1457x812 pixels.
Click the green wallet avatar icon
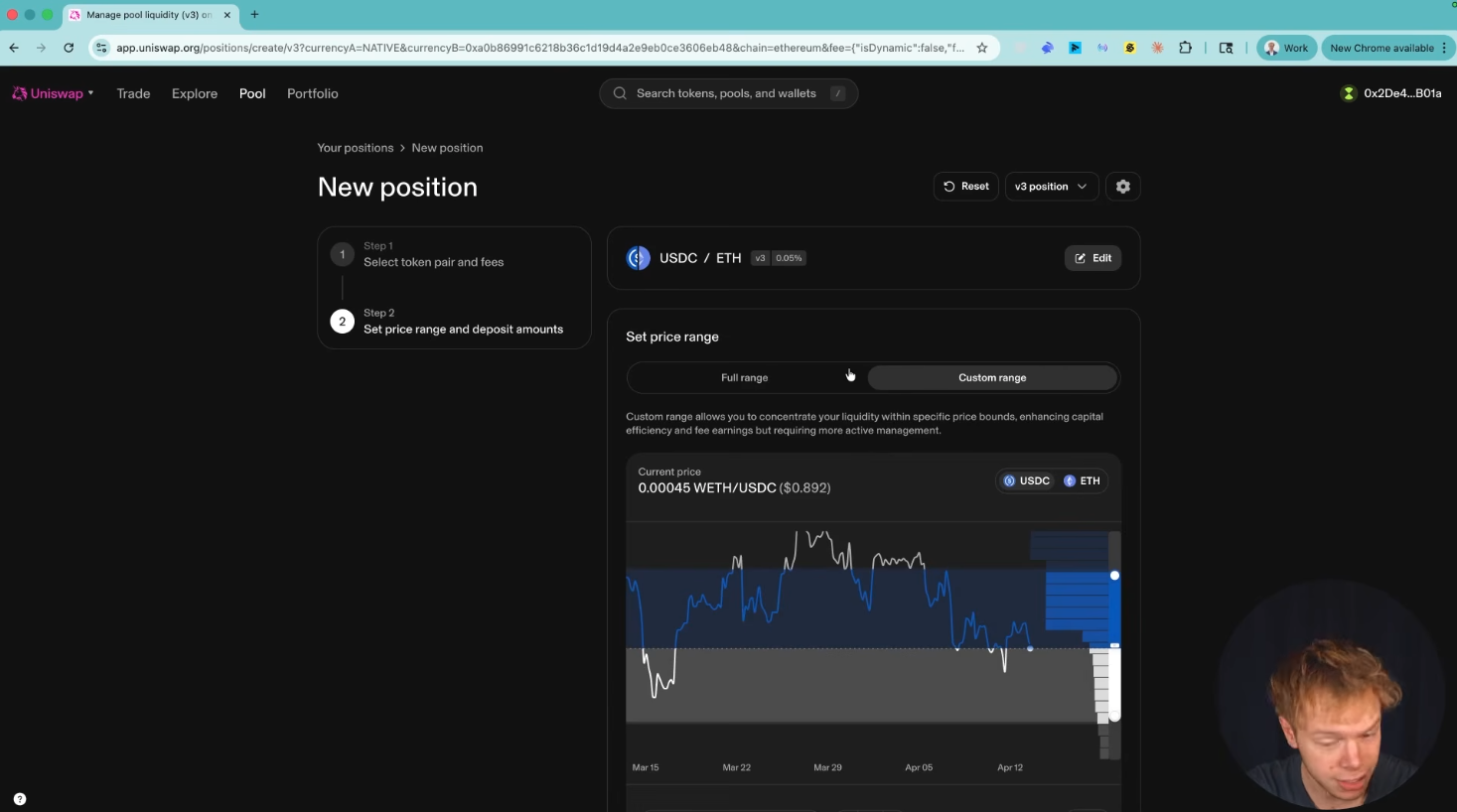pyautogui.click(x=1349, y=93)
